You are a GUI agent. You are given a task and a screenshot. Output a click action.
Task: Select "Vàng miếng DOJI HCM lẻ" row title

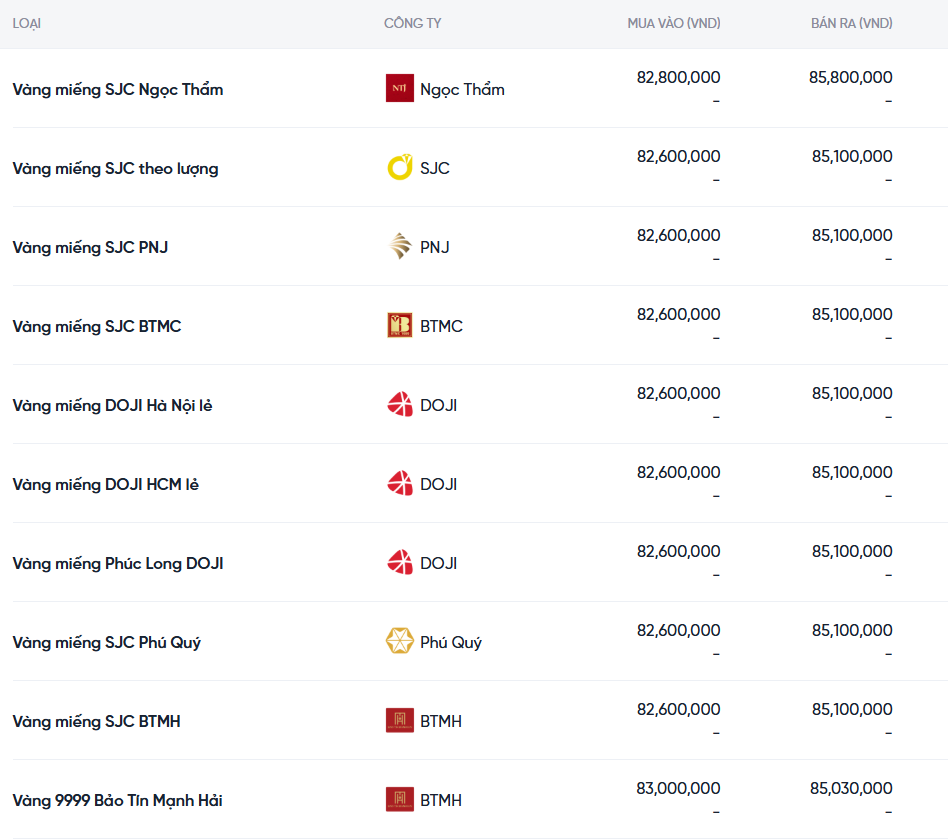pos(106,484)
